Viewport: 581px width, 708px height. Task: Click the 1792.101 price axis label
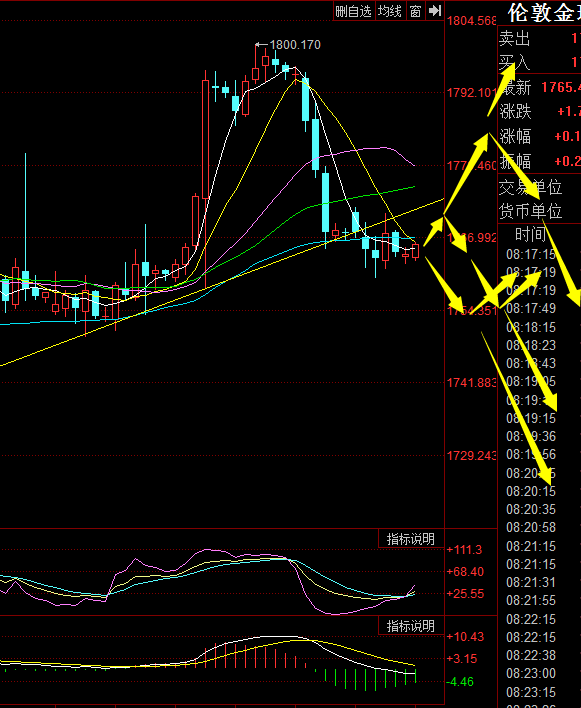[471, 93]
